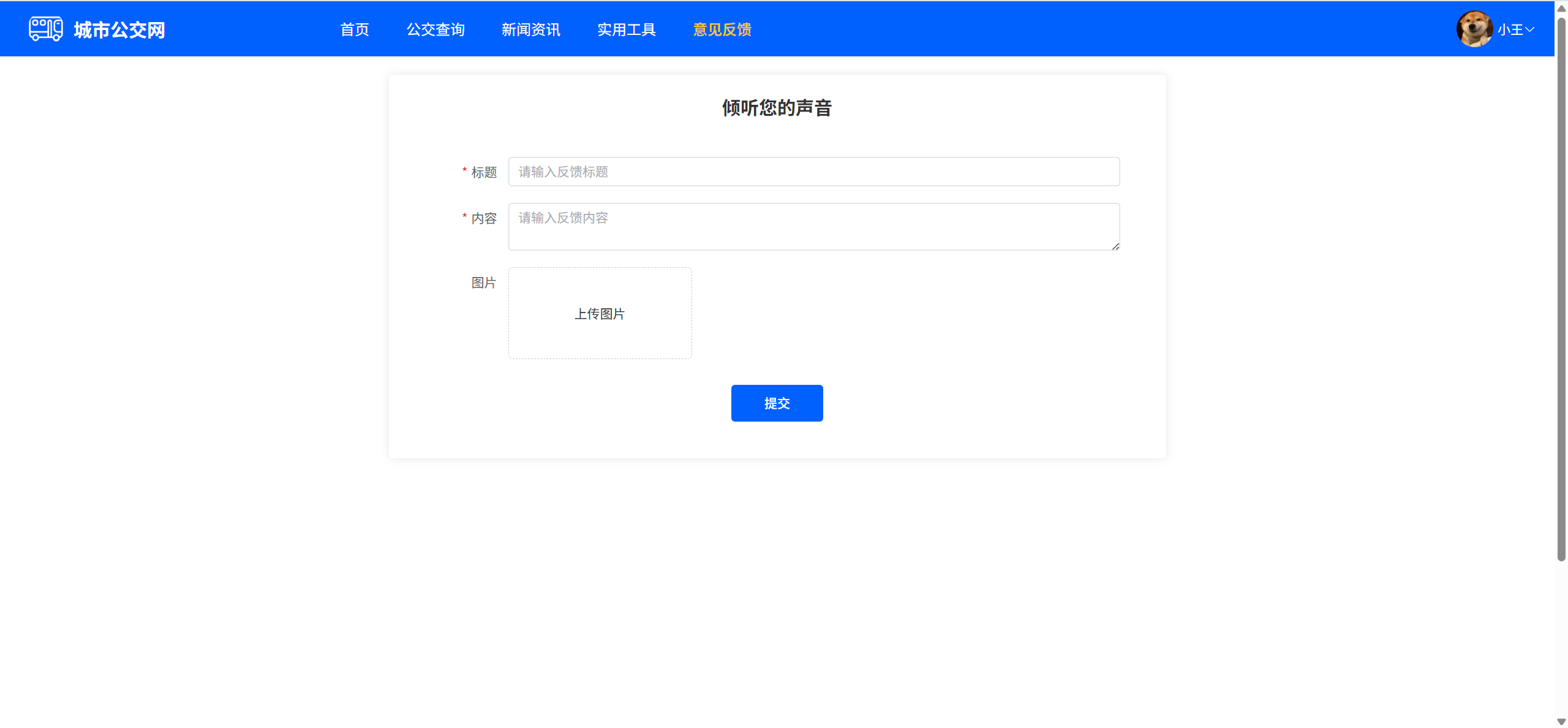The height and width of the screenshot is (728, 1568).
Task: Open the 公交查询 menu item
Action: 435,29
